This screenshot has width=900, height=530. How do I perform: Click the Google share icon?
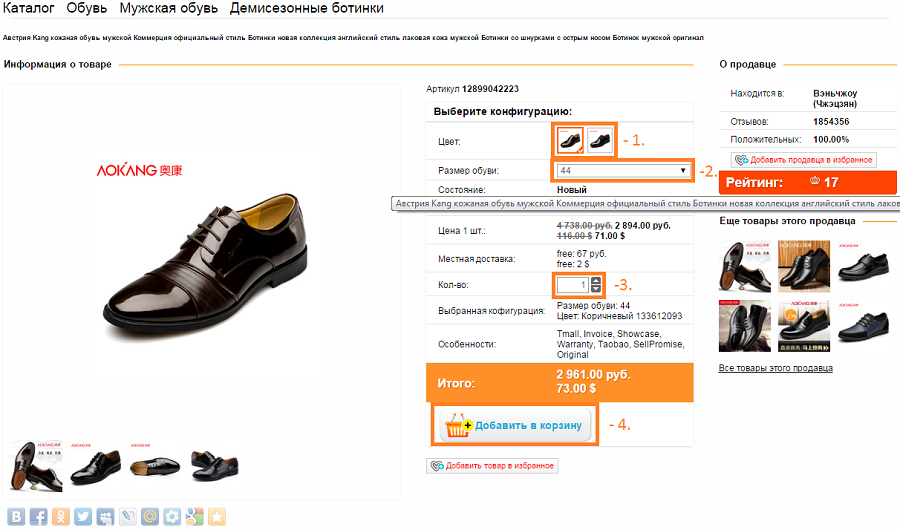(194, 517)
